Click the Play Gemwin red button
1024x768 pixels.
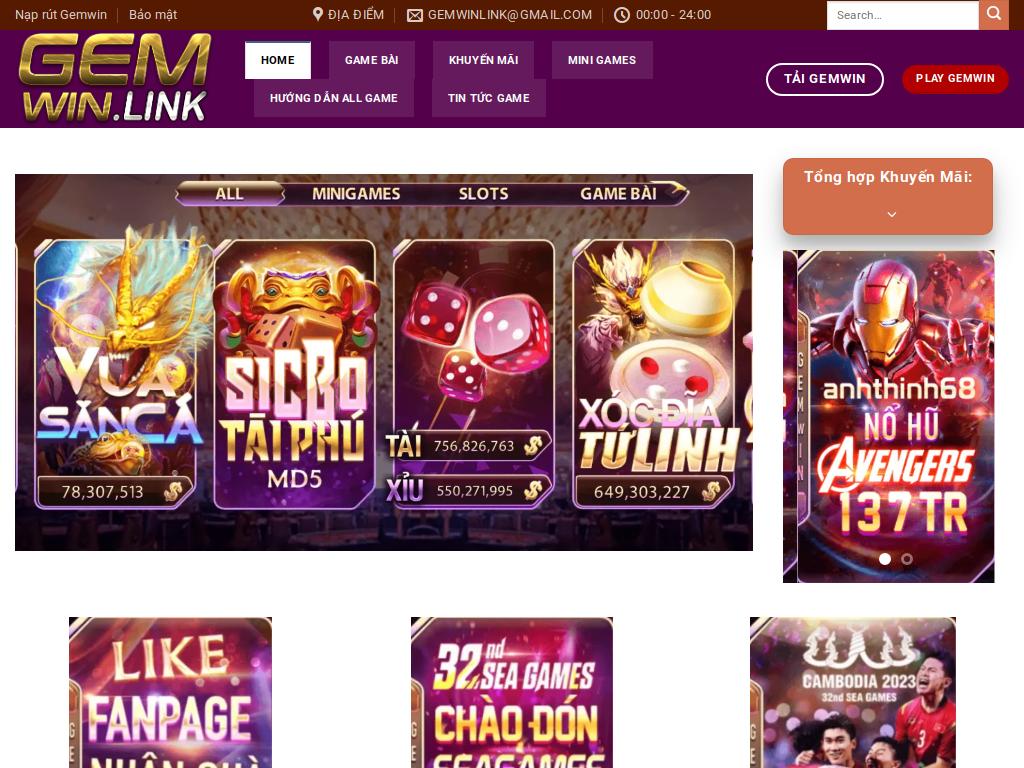(x=955, y=78)
